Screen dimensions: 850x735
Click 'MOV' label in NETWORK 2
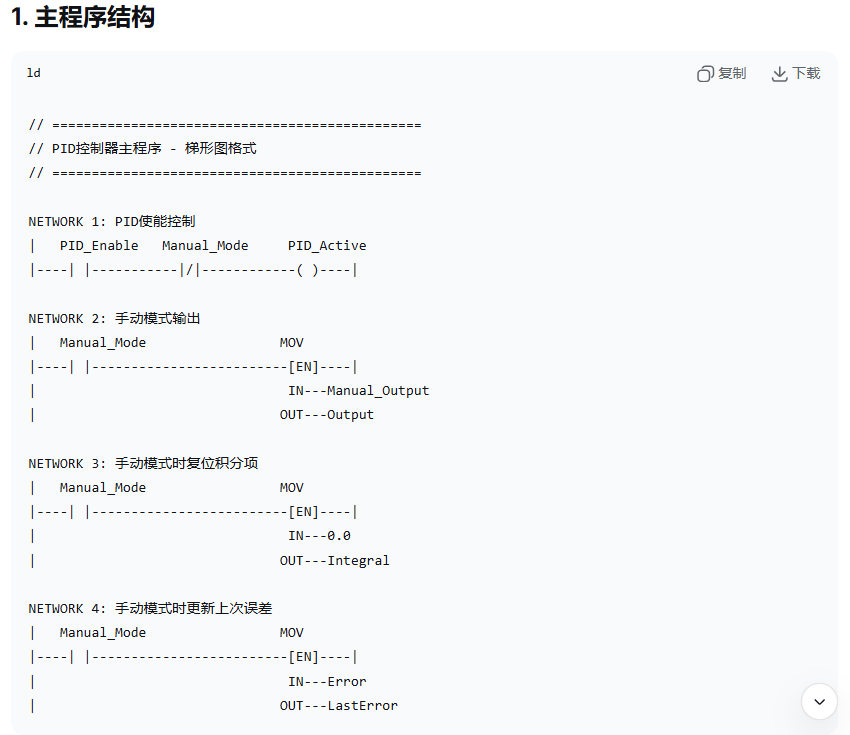click(292, 343)
